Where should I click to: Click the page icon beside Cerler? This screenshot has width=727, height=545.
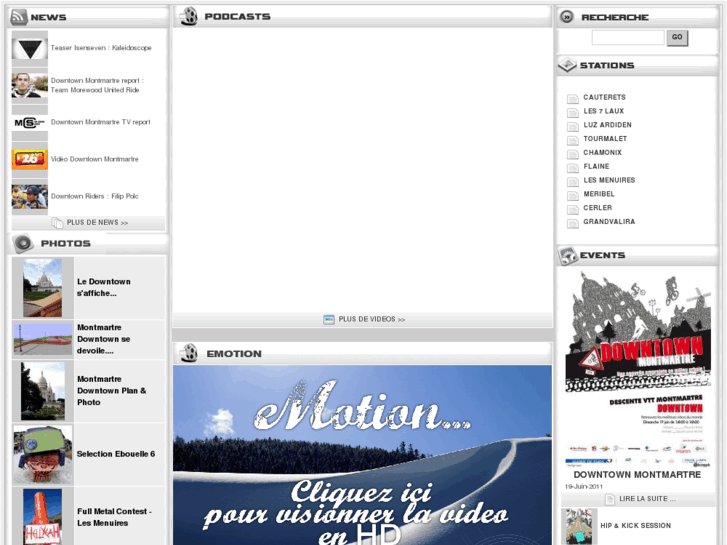[x=573, y=209]
